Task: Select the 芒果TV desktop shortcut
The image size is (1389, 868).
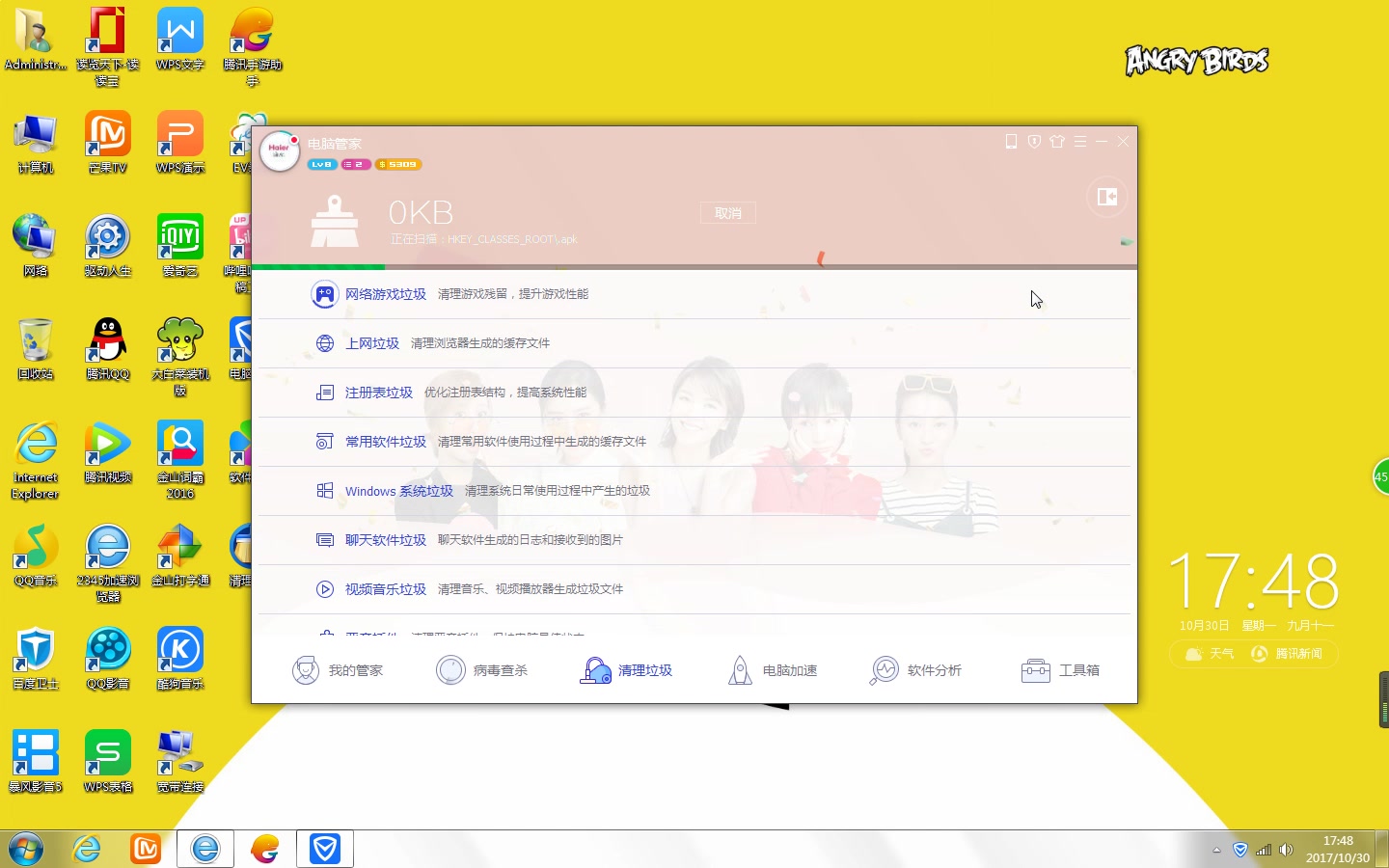Action: pyautogui.click(x=108, y=143)
